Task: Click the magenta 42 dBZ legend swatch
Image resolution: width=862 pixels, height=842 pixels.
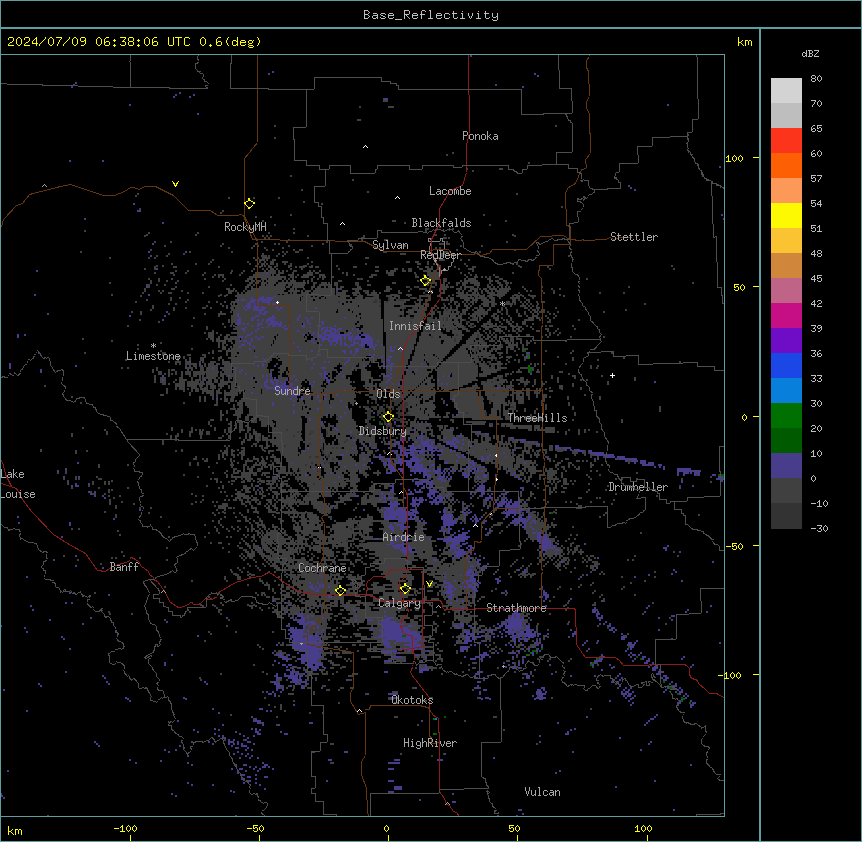Action: 786,315
